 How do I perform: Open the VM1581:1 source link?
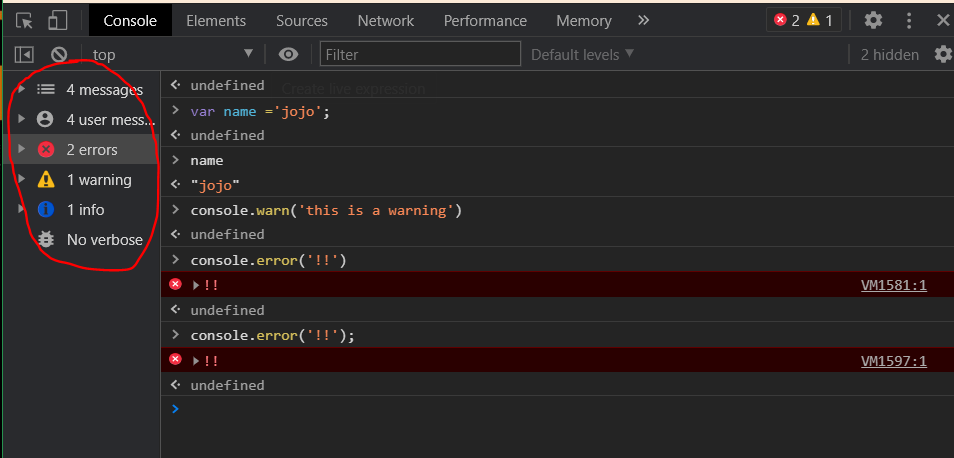click(893, 285)
